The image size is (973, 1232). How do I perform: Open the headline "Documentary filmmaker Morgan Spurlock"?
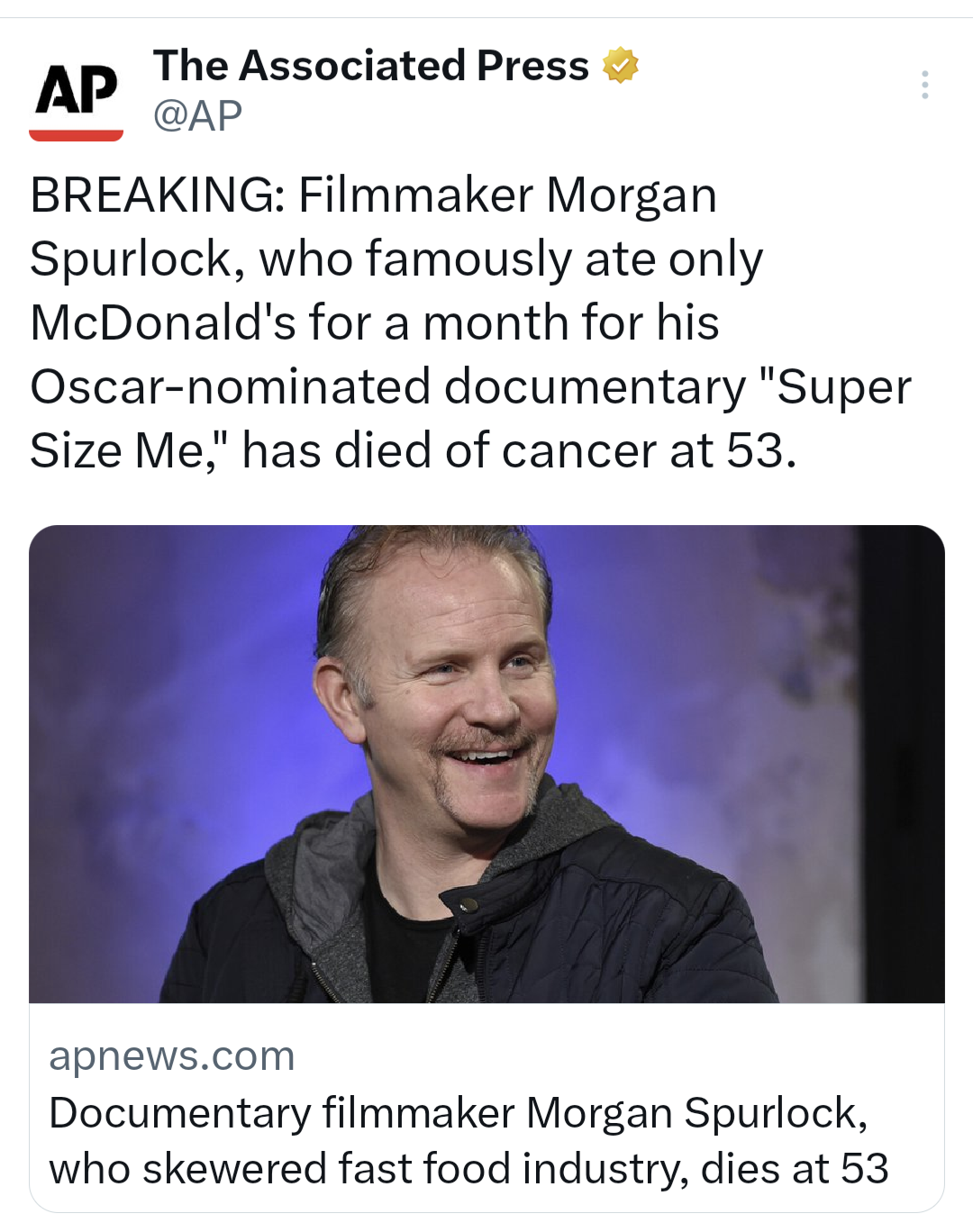tap(458, 1113)
